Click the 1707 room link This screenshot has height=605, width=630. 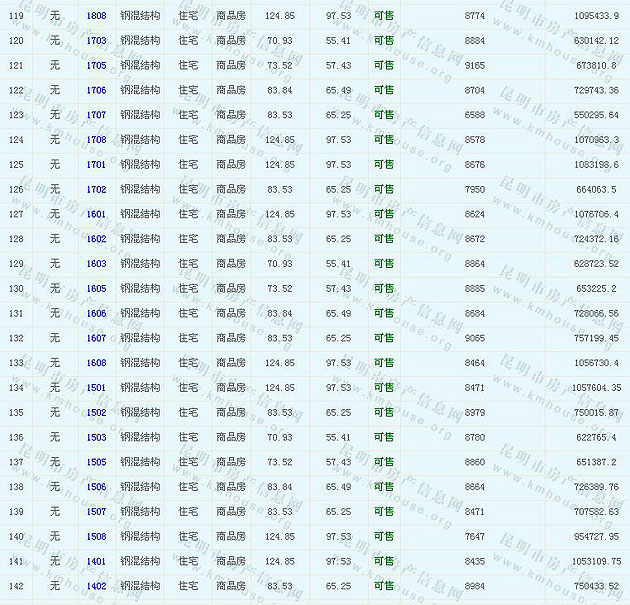point(96,115)
